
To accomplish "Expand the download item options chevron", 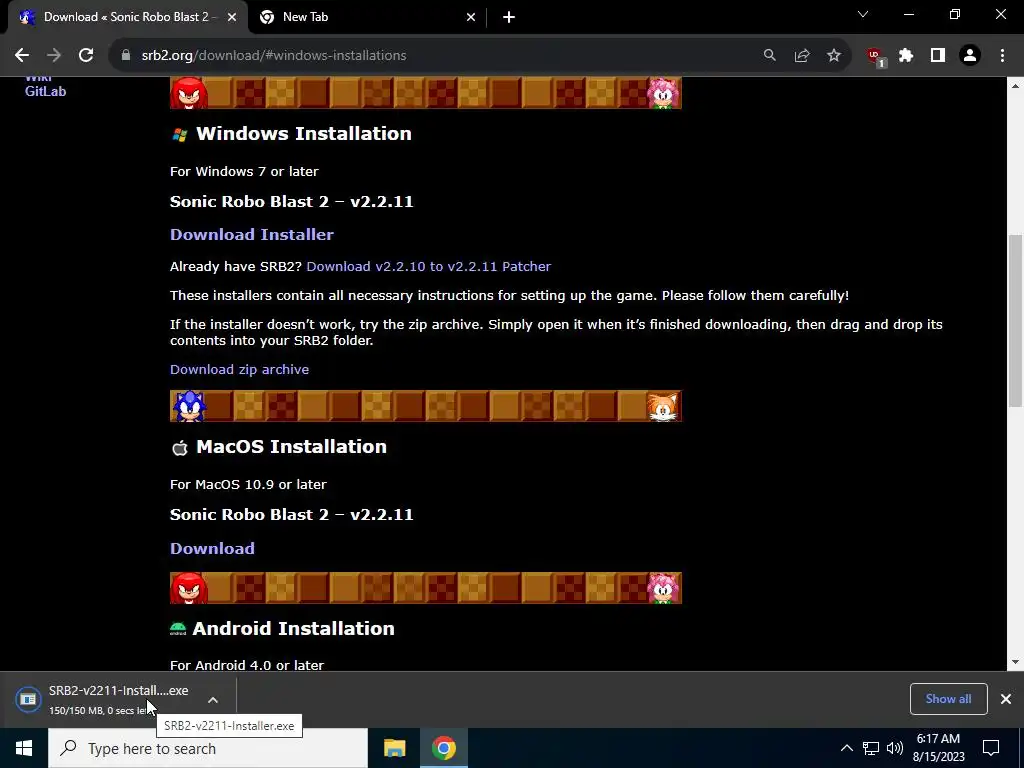I will pyautogui.click(x=213, y=700).
